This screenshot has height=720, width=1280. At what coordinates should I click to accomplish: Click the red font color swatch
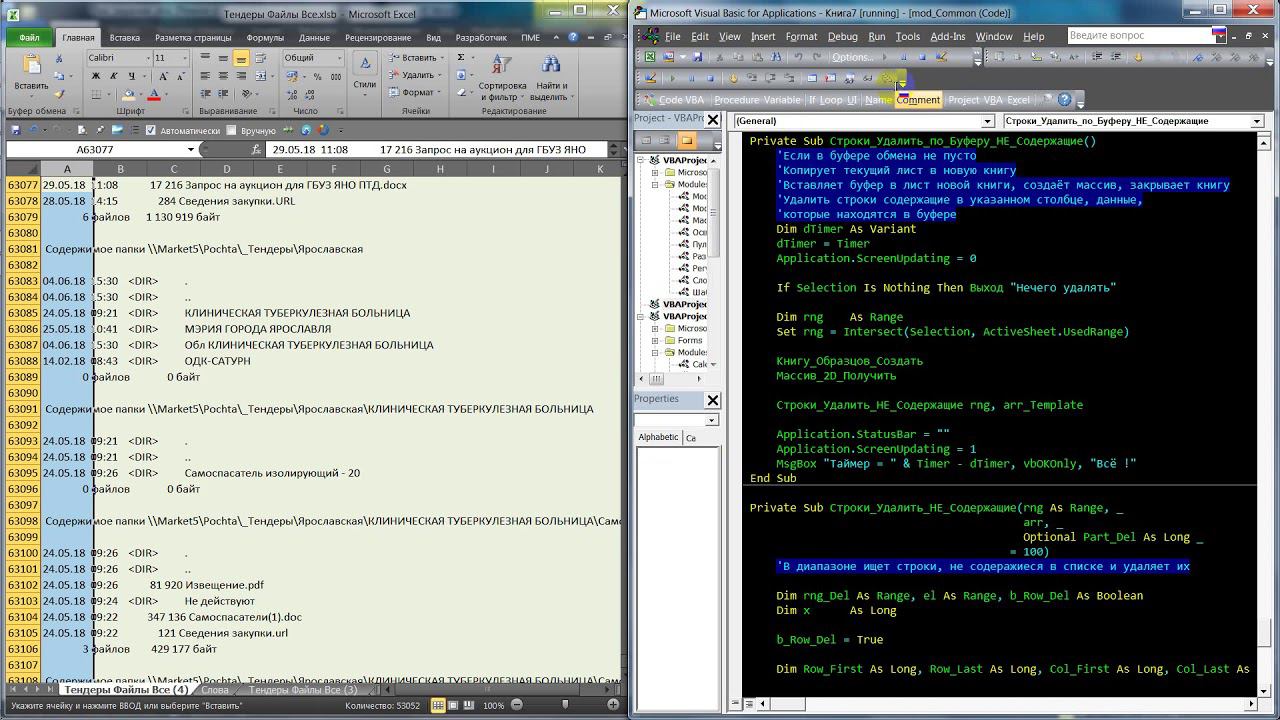pos(153,95)
